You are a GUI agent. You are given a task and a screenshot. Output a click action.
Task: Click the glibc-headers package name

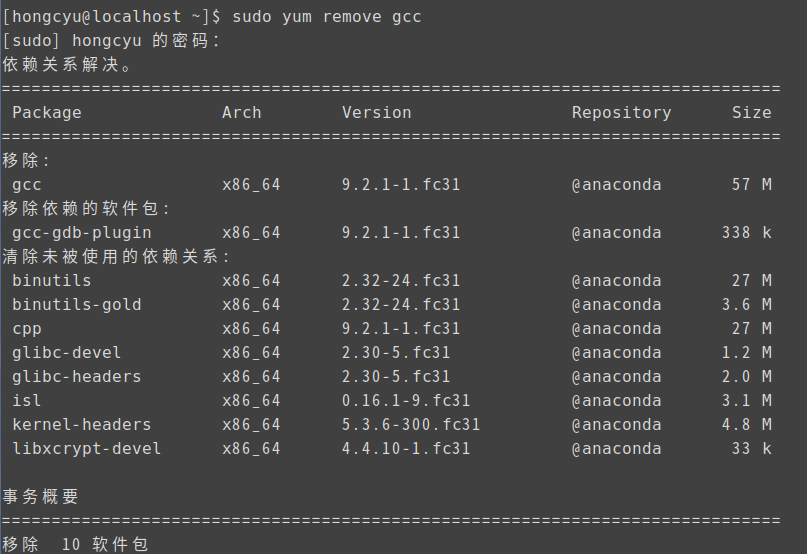point(77,377)
